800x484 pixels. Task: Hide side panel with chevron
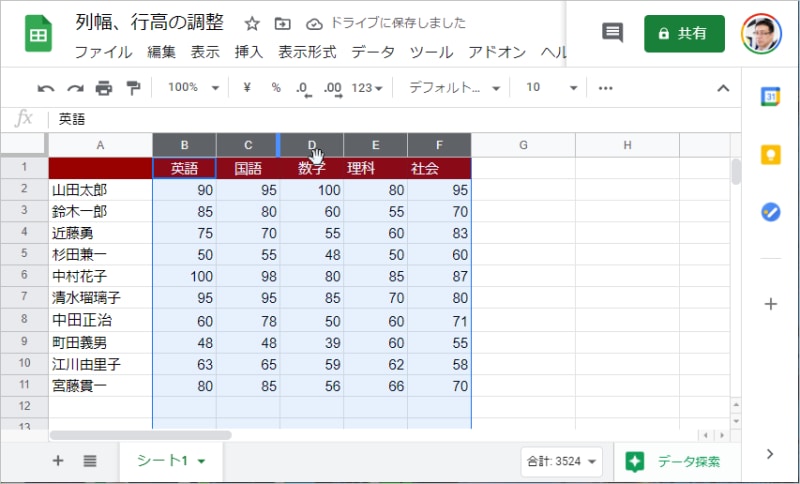click(770, 454)
